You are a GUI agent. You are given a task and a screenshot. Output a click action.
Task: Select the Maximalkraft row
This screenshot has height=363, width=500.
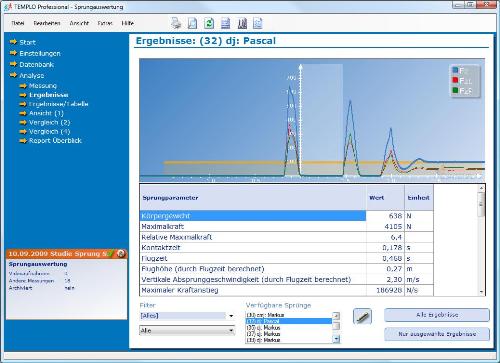coord(287,226)
